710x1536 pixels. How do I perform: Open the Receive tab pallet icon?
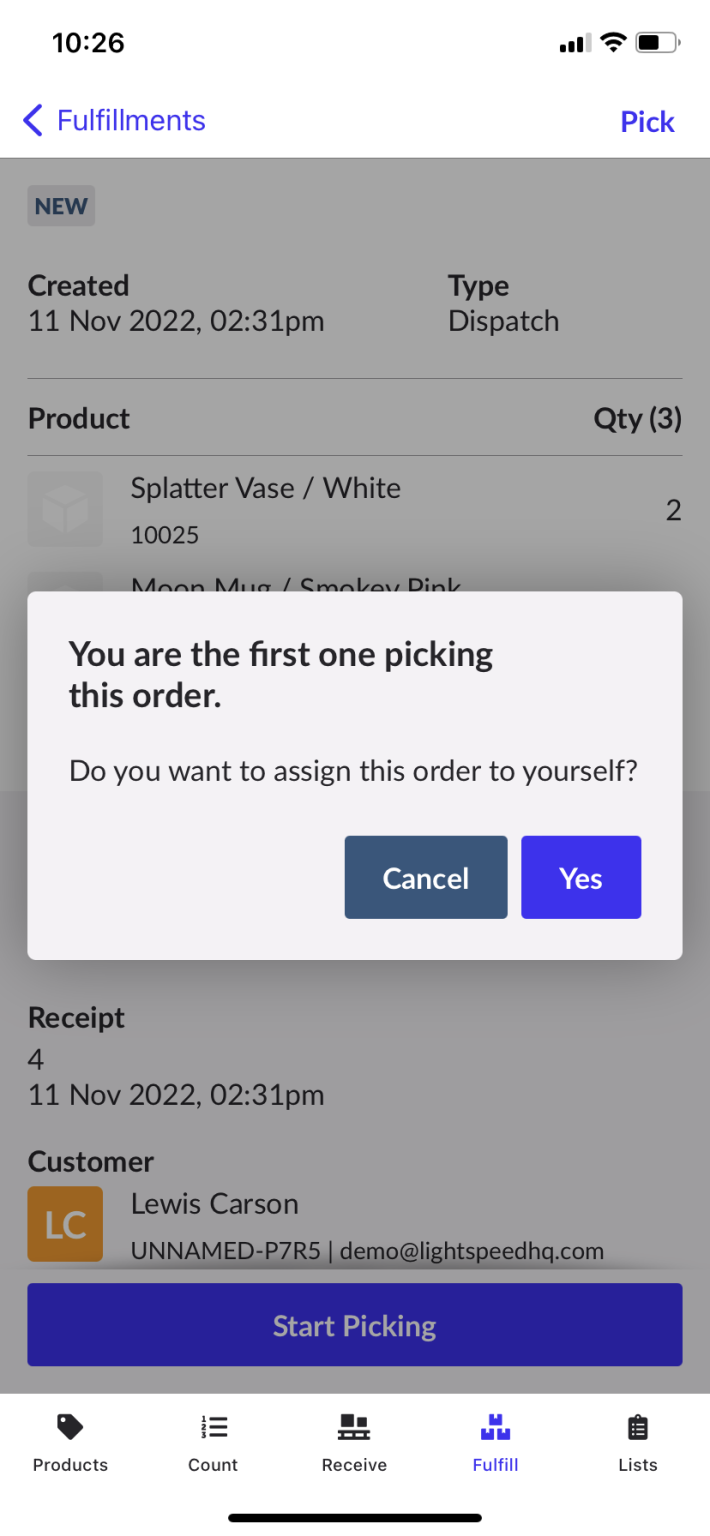click(x=354, y=1427)
